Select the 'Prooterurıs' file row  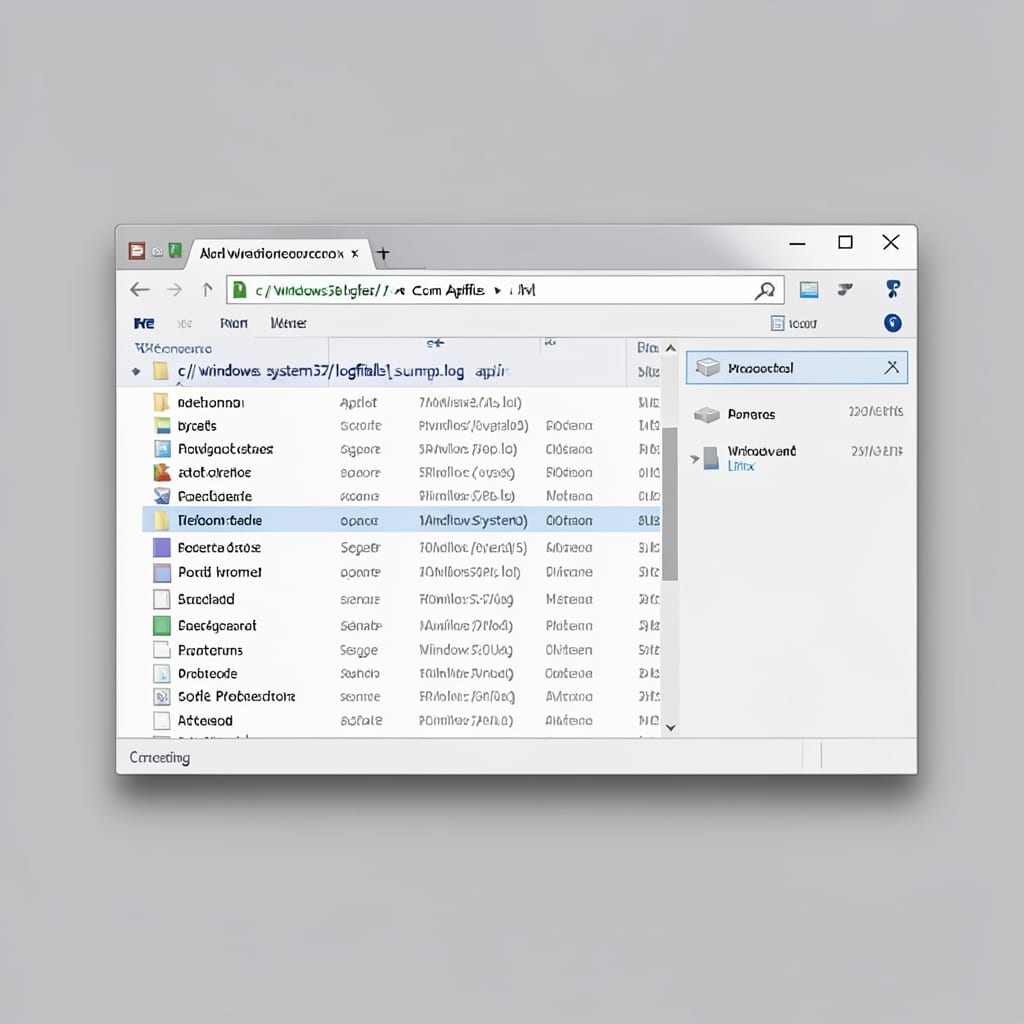click(x=401, y=650)
